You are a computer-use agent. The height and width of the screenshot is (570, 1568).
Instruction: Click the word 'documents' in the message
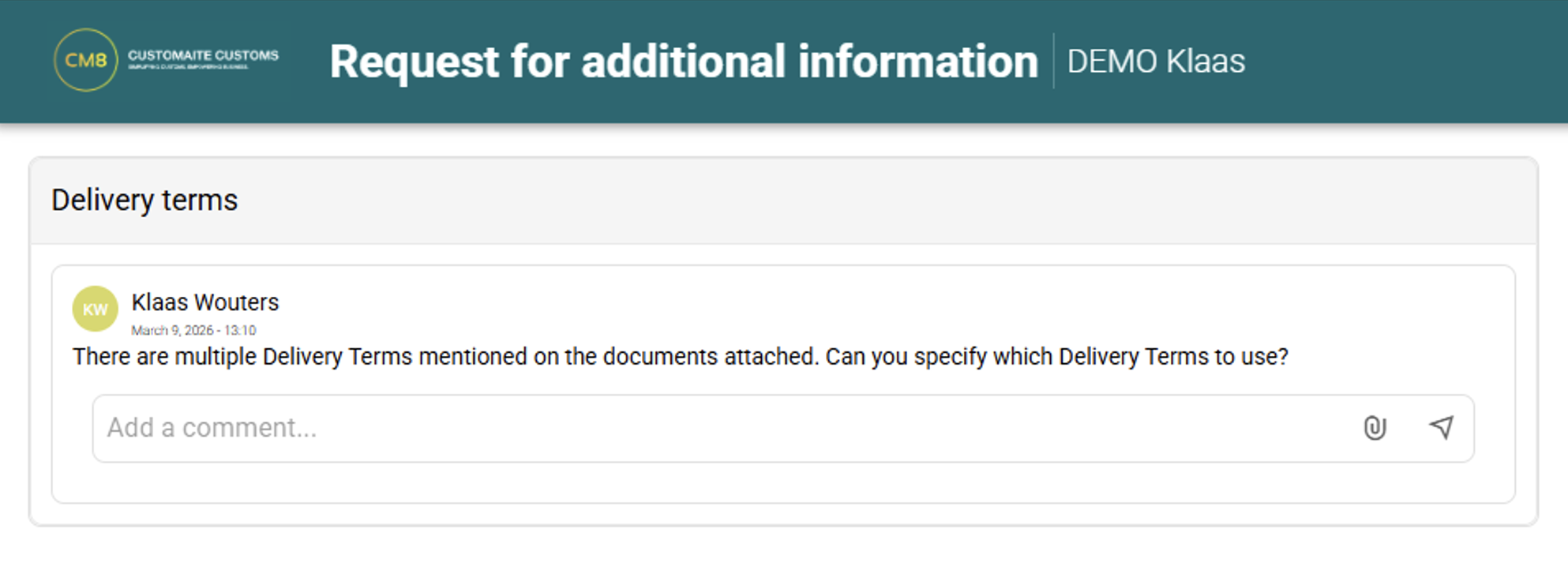click(660, 357)
